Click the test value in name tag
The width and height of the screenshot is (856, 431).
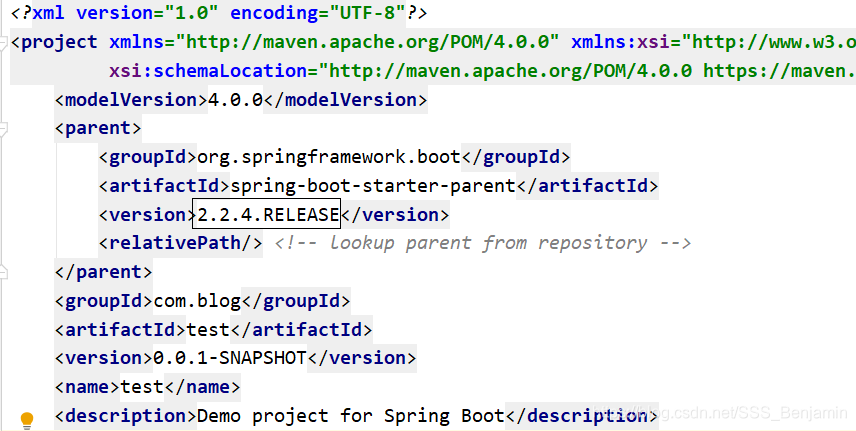tap(141, 387)
